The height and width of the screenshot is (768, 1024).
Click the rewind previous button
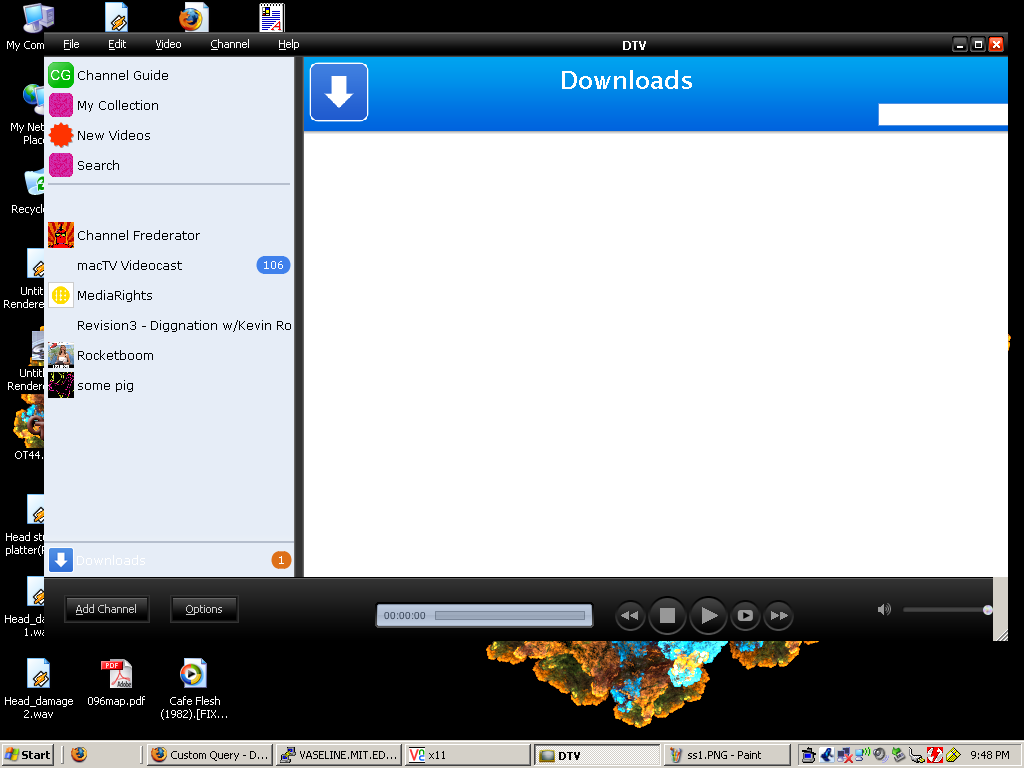[x=629, y=616]
